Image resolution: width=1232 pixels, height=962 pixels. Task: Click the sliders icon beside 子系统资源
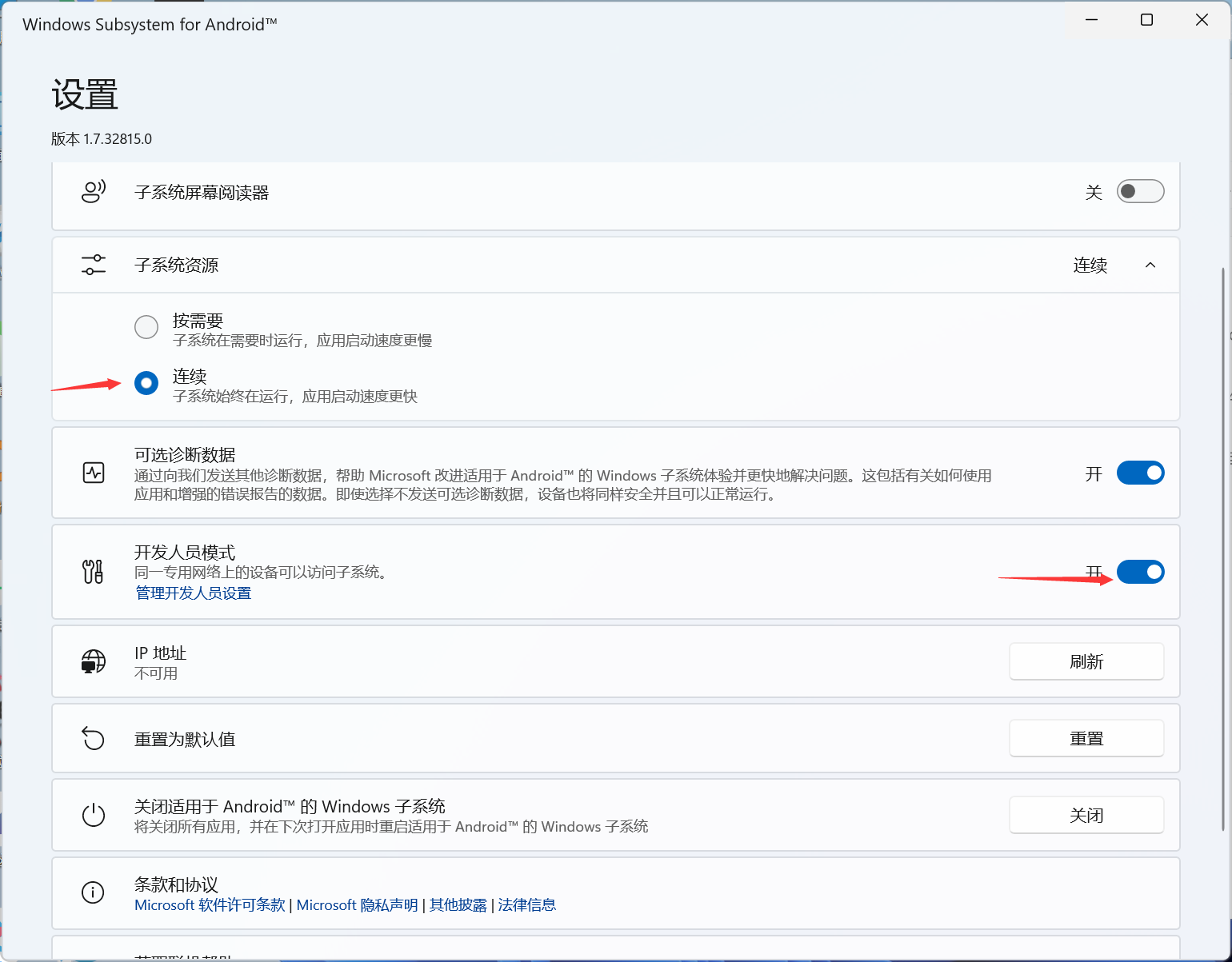(94, 265)
